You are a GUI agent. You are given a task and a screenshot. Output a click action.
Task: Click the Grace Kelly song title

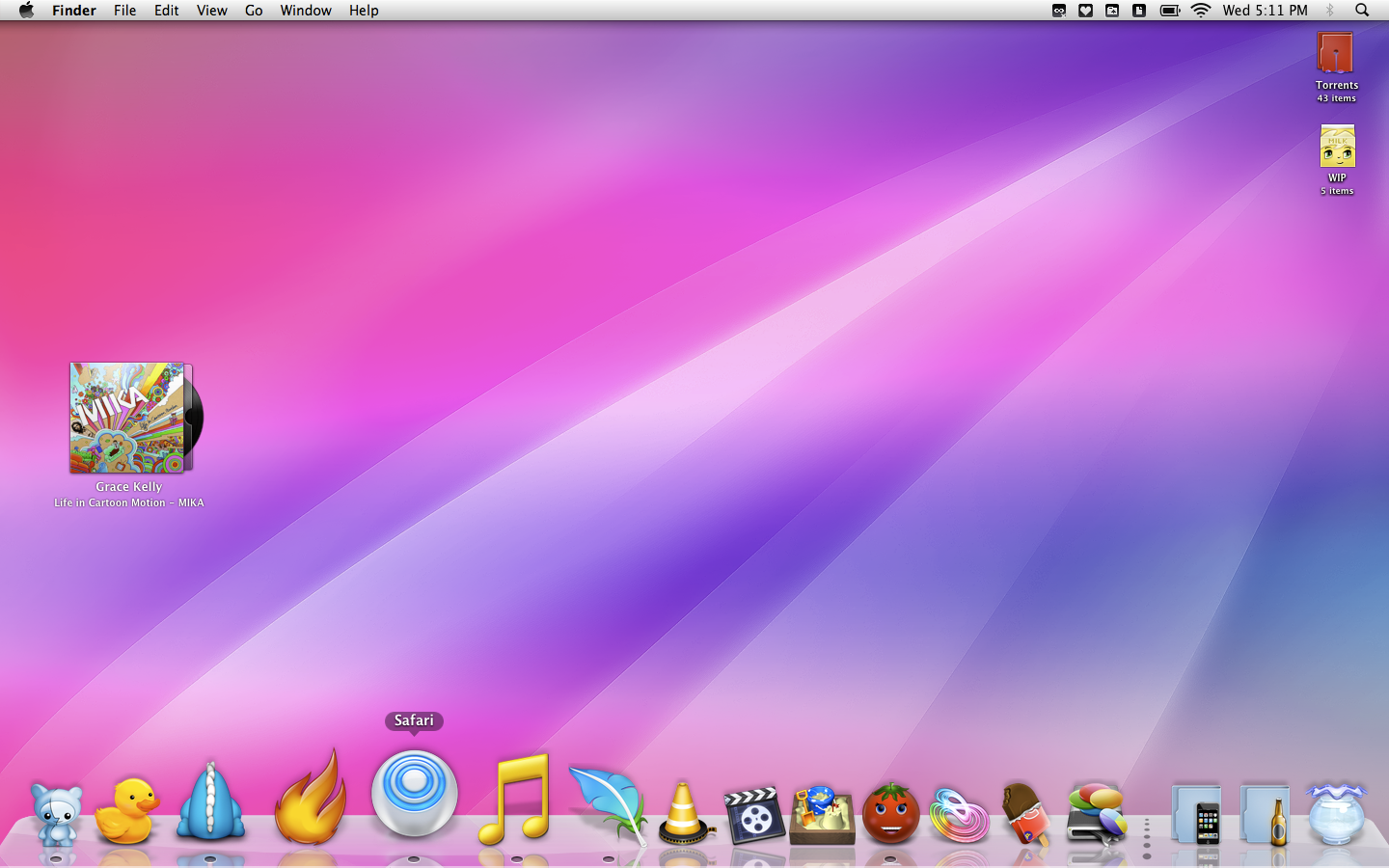129,487
